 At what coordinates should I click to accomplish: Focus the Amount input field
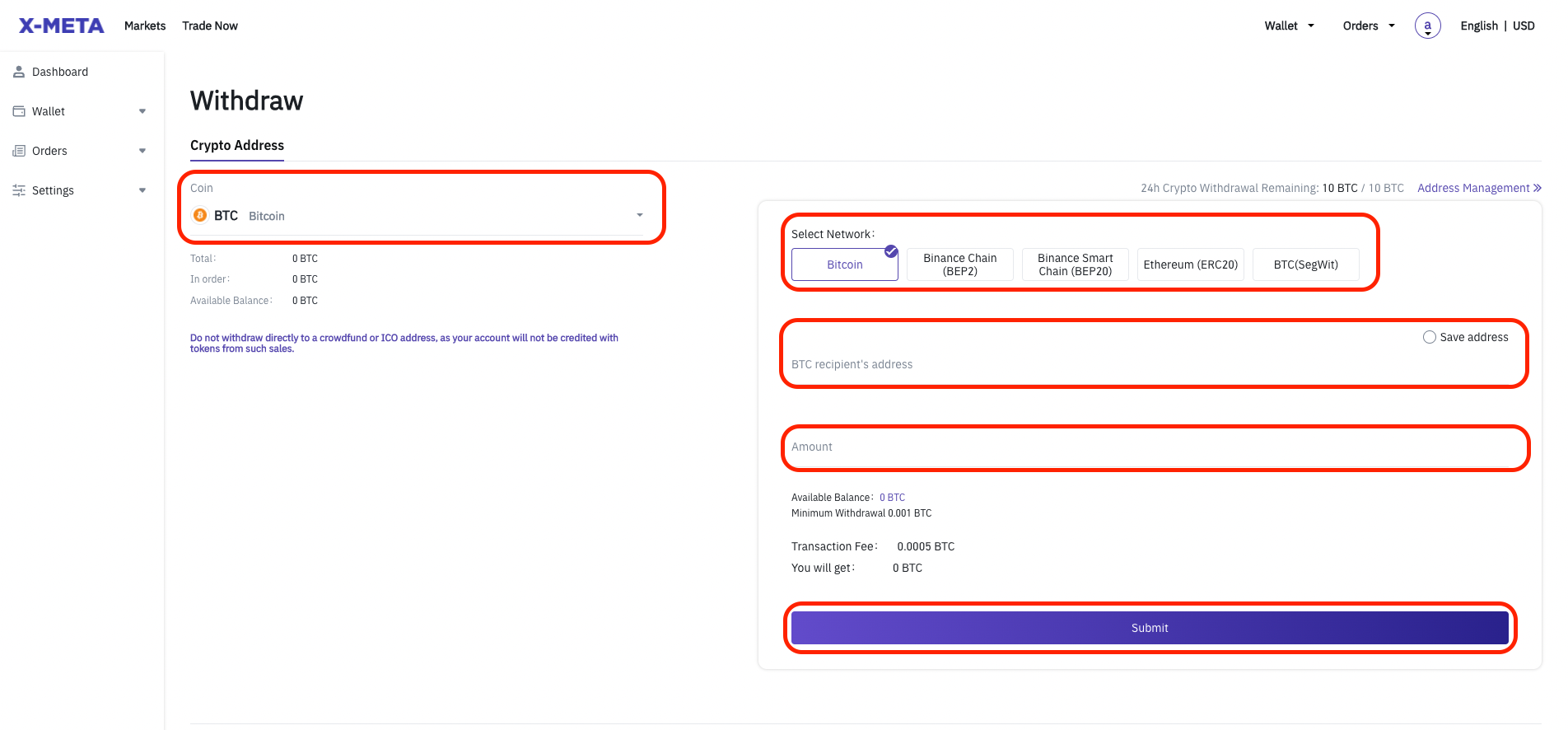tap(1150, 447)
